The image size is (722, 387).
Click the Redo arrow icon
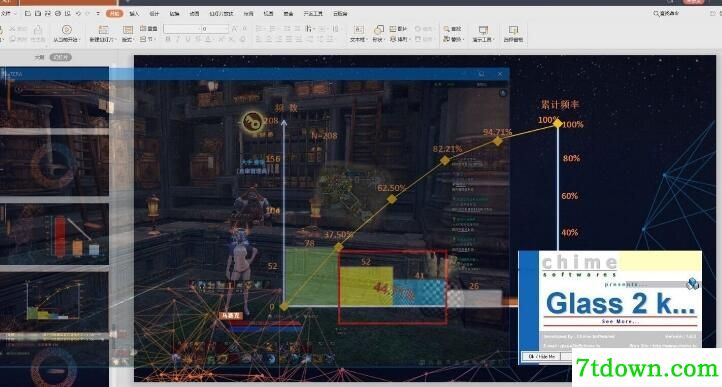tap(88, 14)
